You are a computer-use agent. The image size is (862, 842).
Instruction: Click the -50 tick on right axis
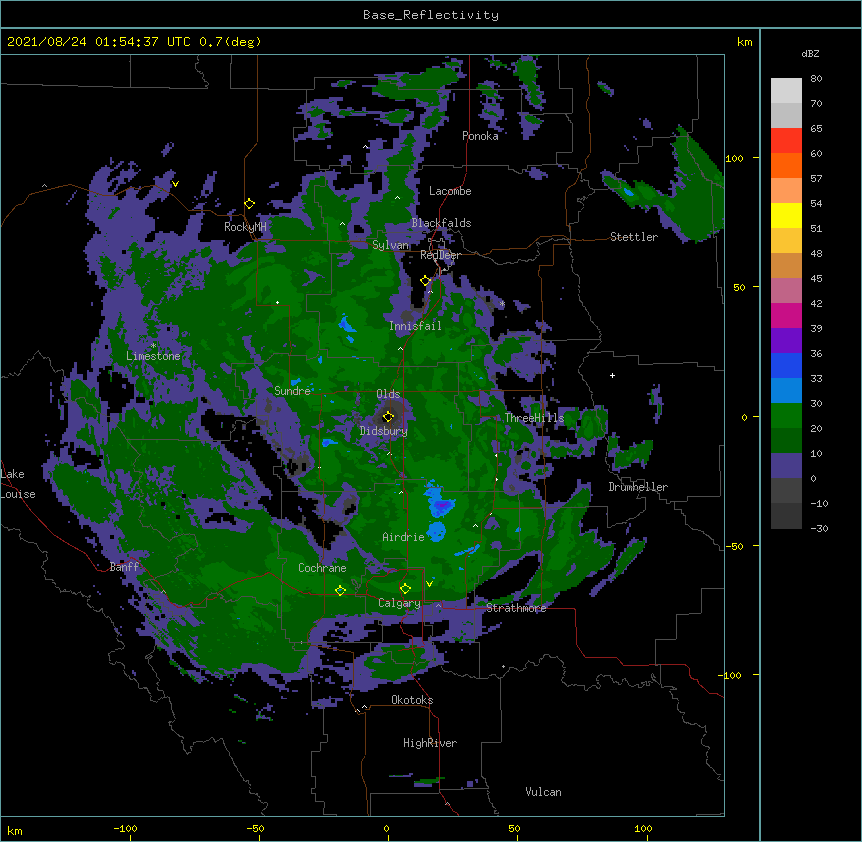pyautogui.click(x=734, y=546)
